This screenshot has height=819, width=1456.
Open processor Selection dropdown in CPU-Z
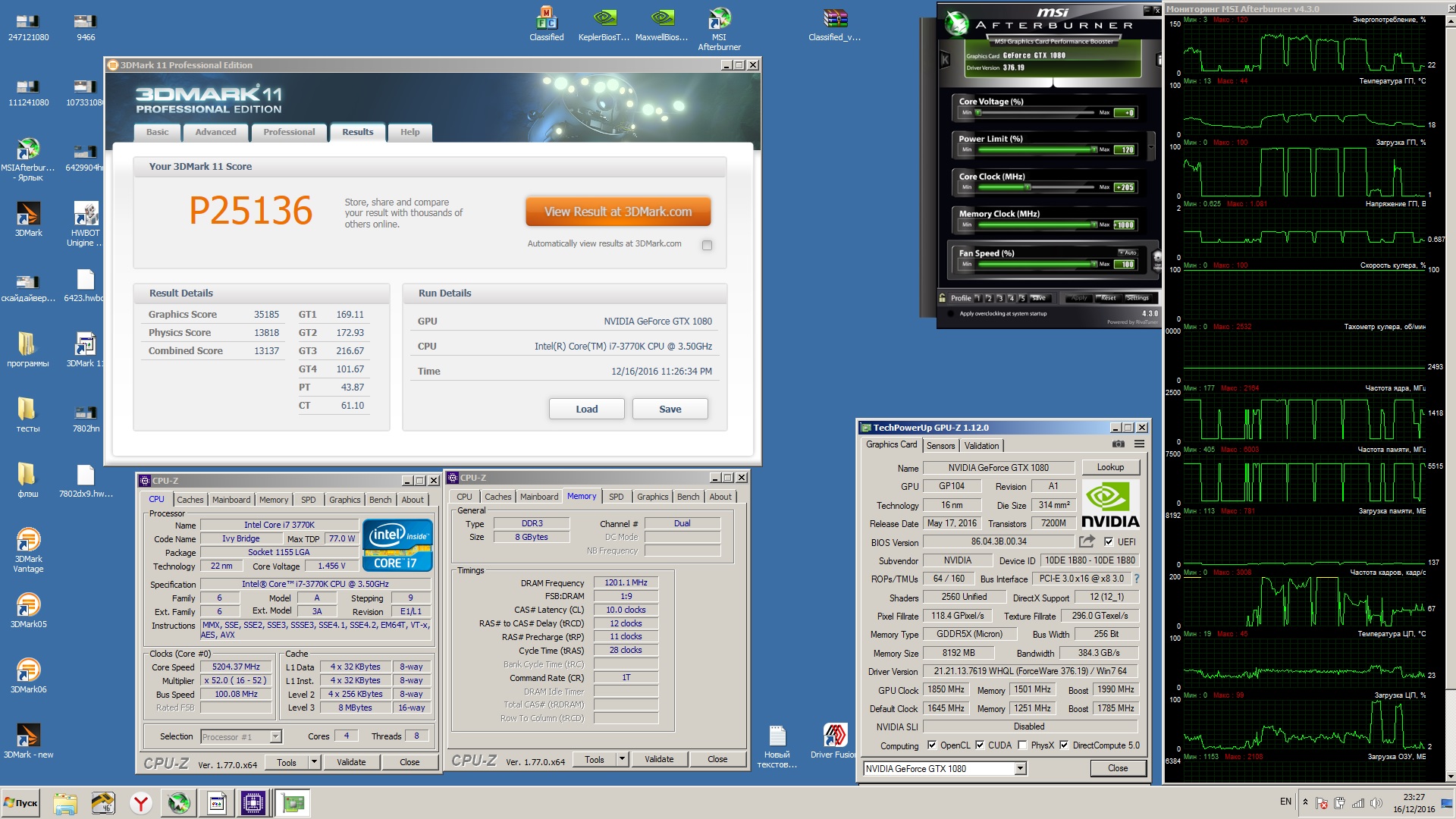pos(275,736)
